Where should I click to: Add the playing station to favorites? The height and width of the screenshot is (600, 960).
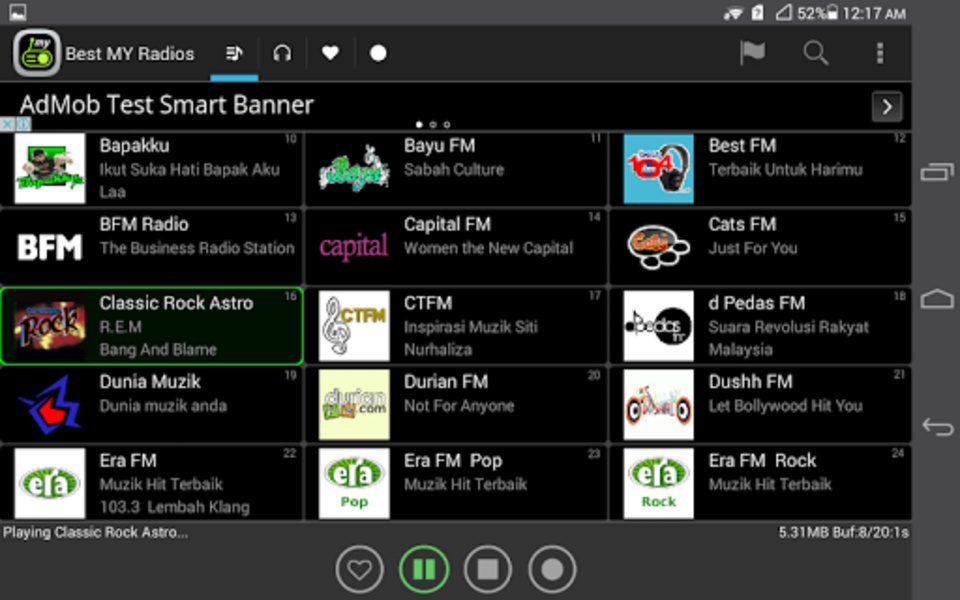pos(359,569)
